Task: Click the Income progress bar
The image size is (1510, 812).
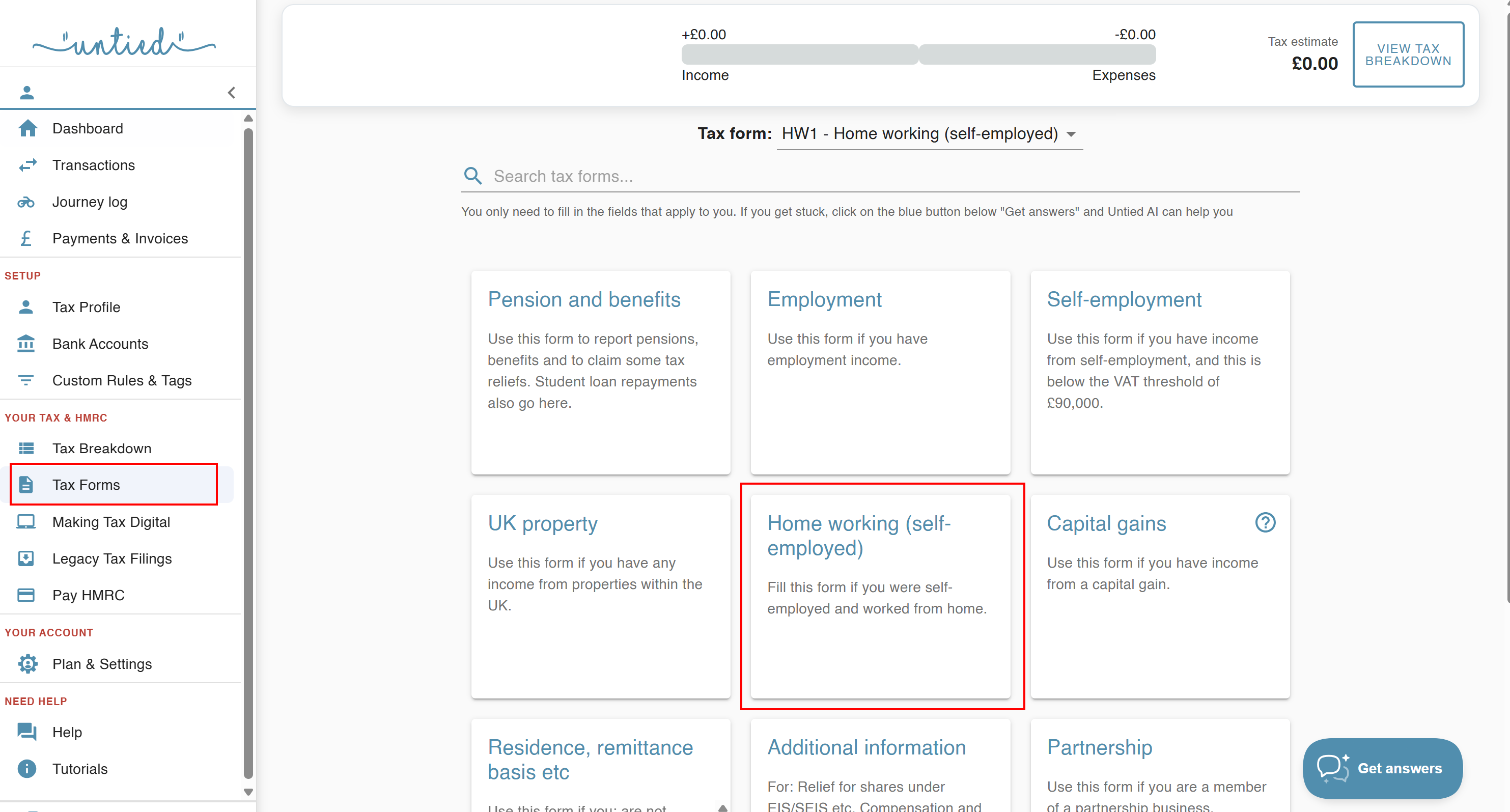Action: 800,54
